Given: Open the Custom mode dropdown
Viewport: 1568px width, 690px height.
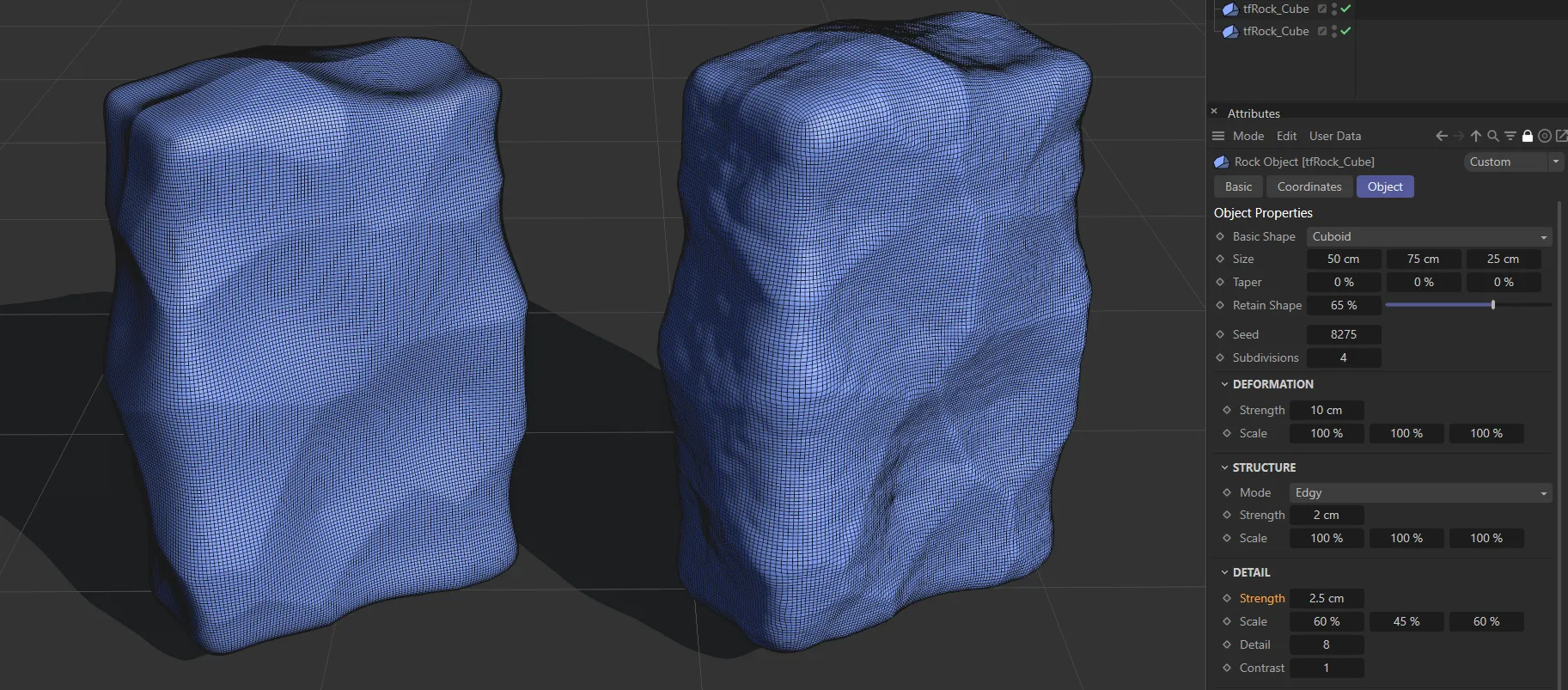Looking at the screenshot, I should coord(1513,162).
